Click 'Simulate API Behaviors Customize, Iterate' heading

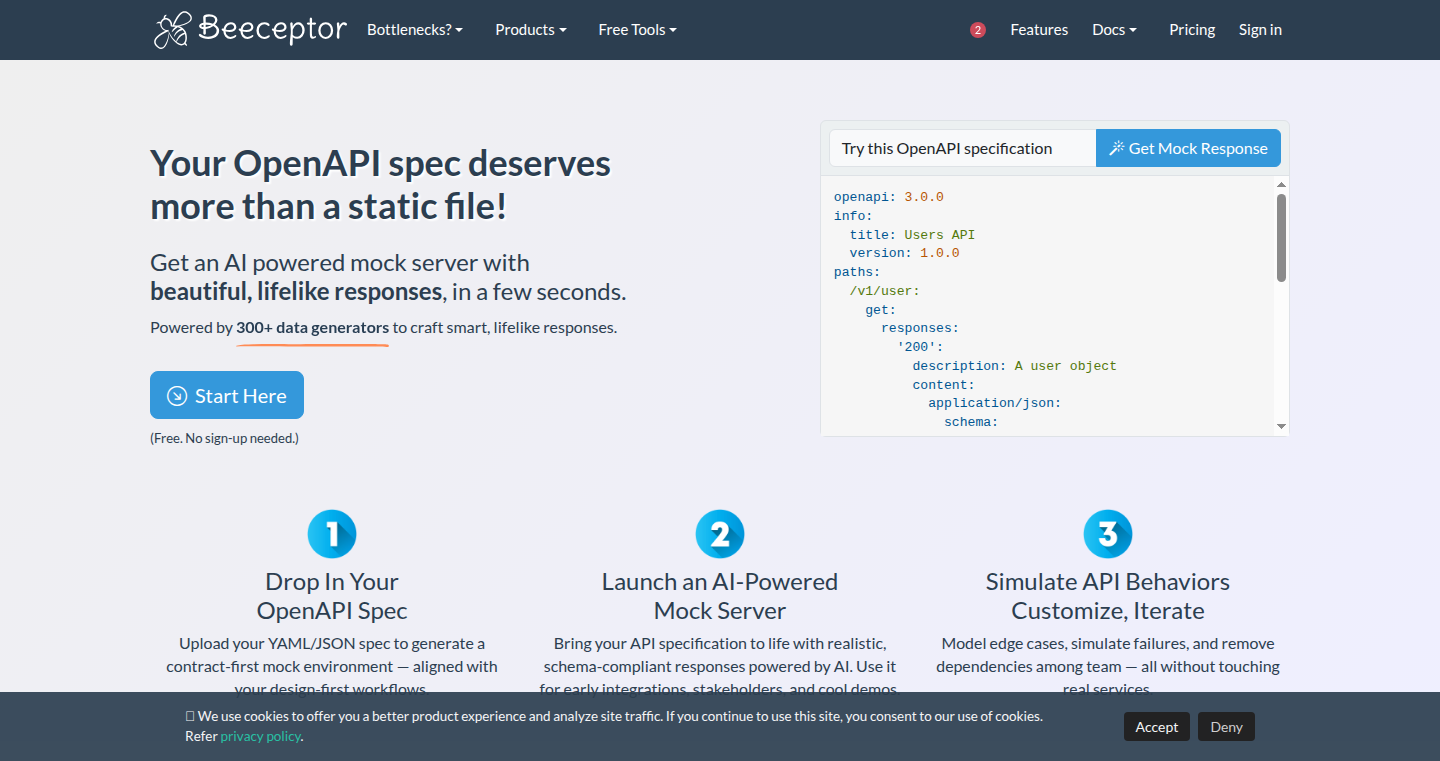pyautogui.click(x=1108, y=596)
